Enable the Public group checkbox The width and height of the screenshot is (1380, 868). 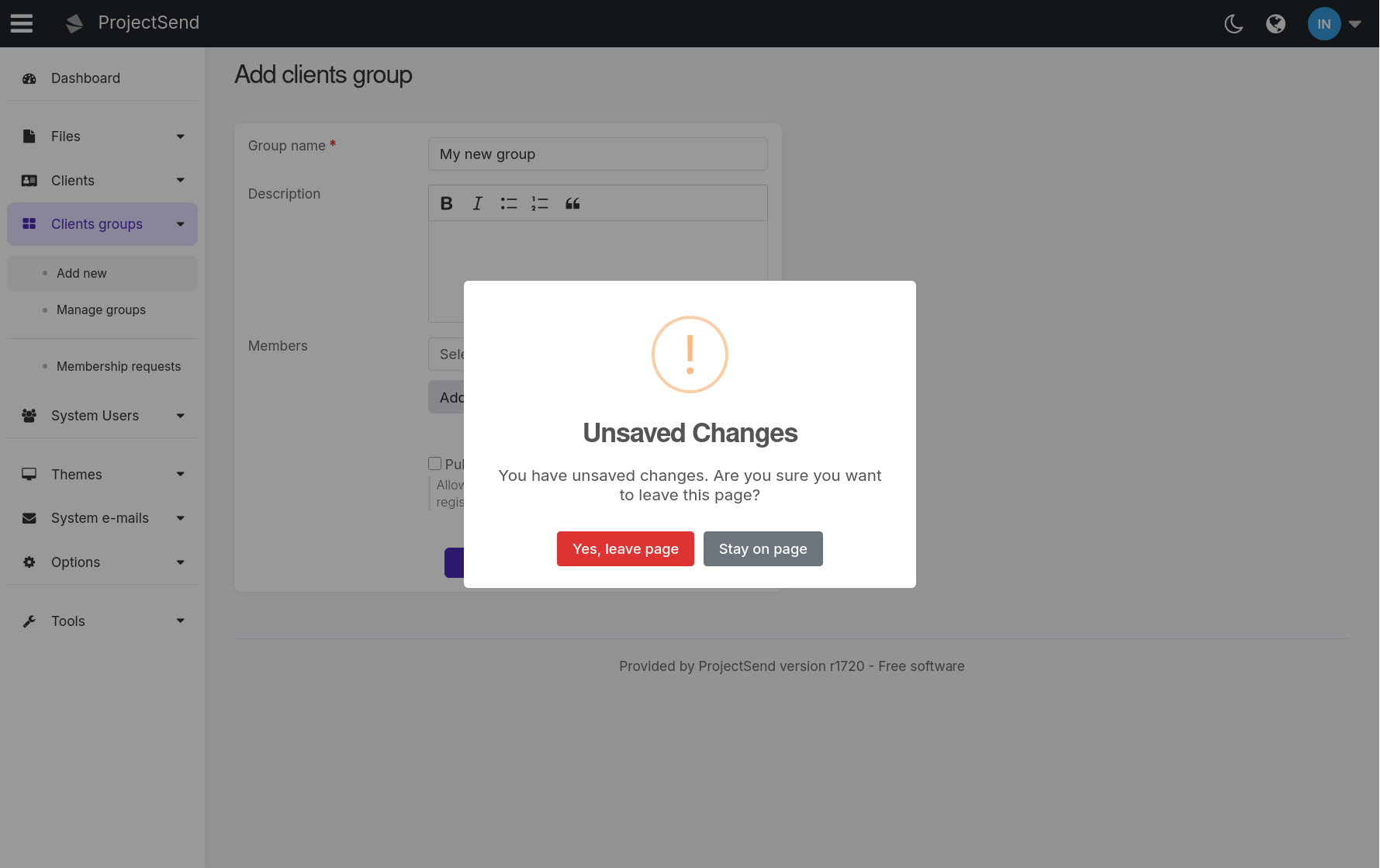click(x=435, y=463)
